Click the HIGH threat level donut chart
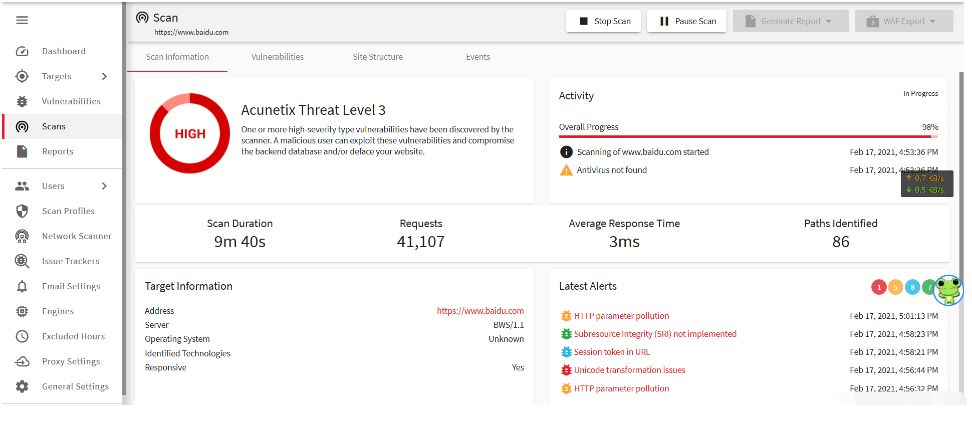Viewport: 972px width, 422px height. [190, 133]
